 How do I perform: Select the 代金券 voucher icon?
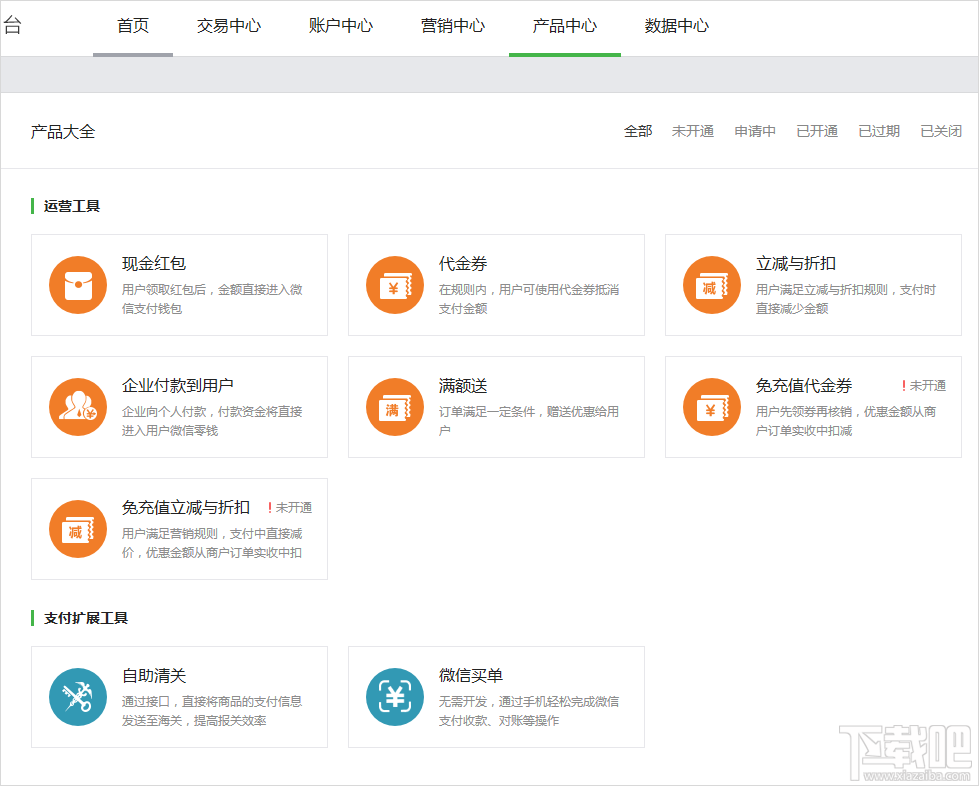394,284
